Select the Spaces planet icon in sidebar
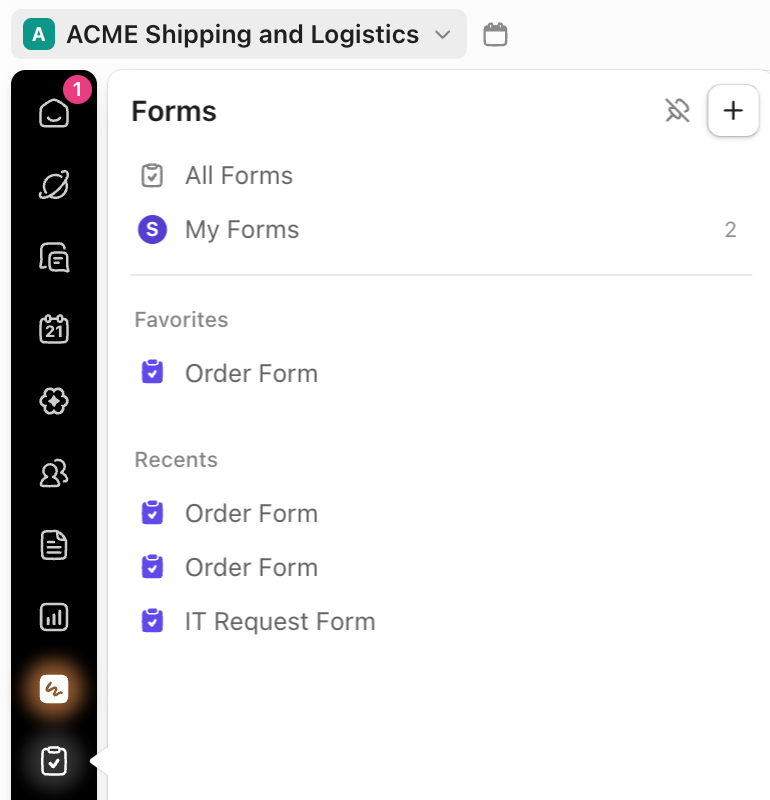This screenshot has height=800, width=770. tap(53, 185)
